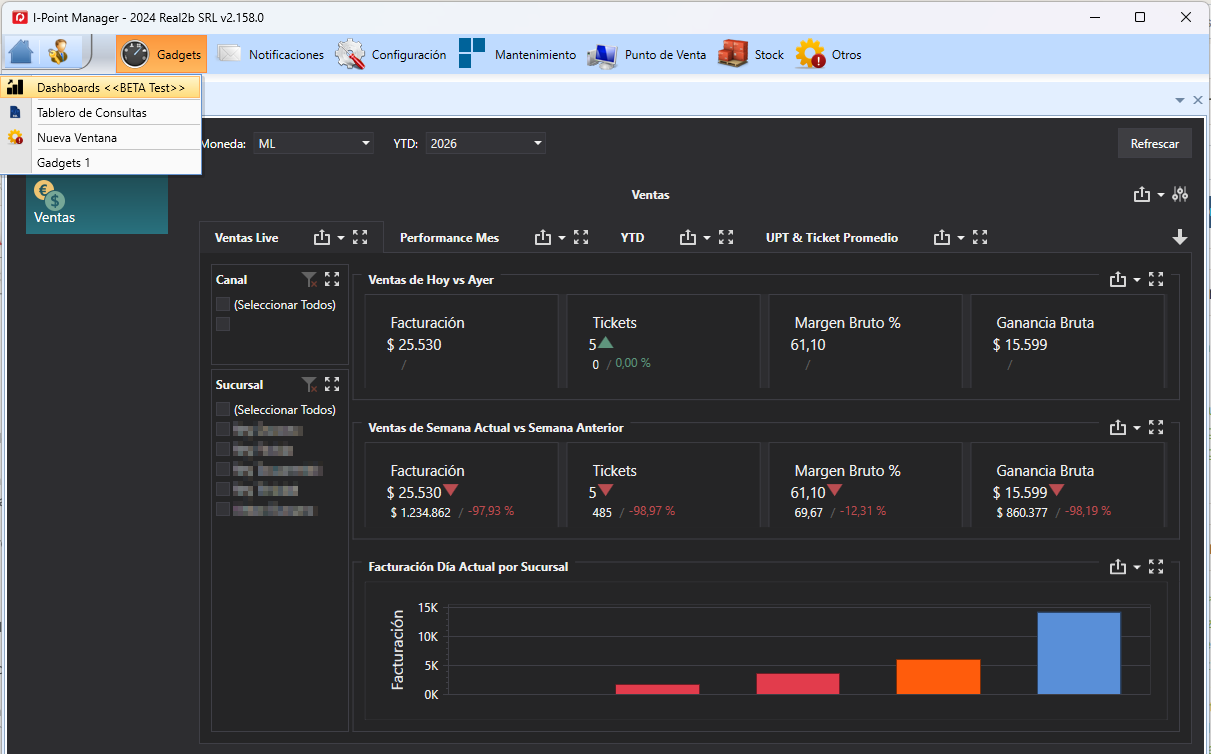Clear the Sucursal filter
1211x754 pixels.
coord(310,385)
